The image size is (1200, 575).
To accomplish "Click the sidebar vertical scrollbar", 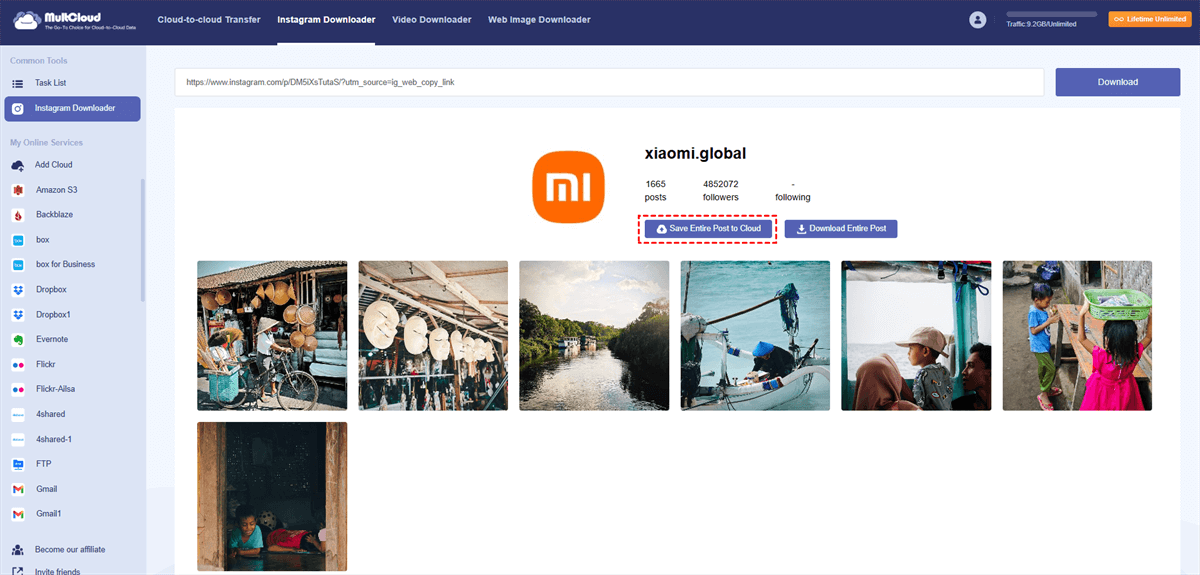I will (x=142, y=240).
